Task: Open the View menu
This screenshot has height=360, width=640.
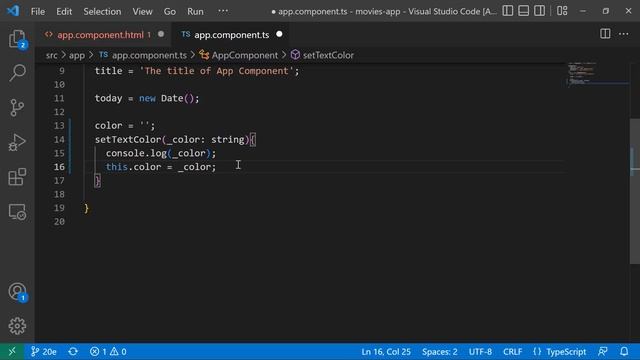Action: 142,11
